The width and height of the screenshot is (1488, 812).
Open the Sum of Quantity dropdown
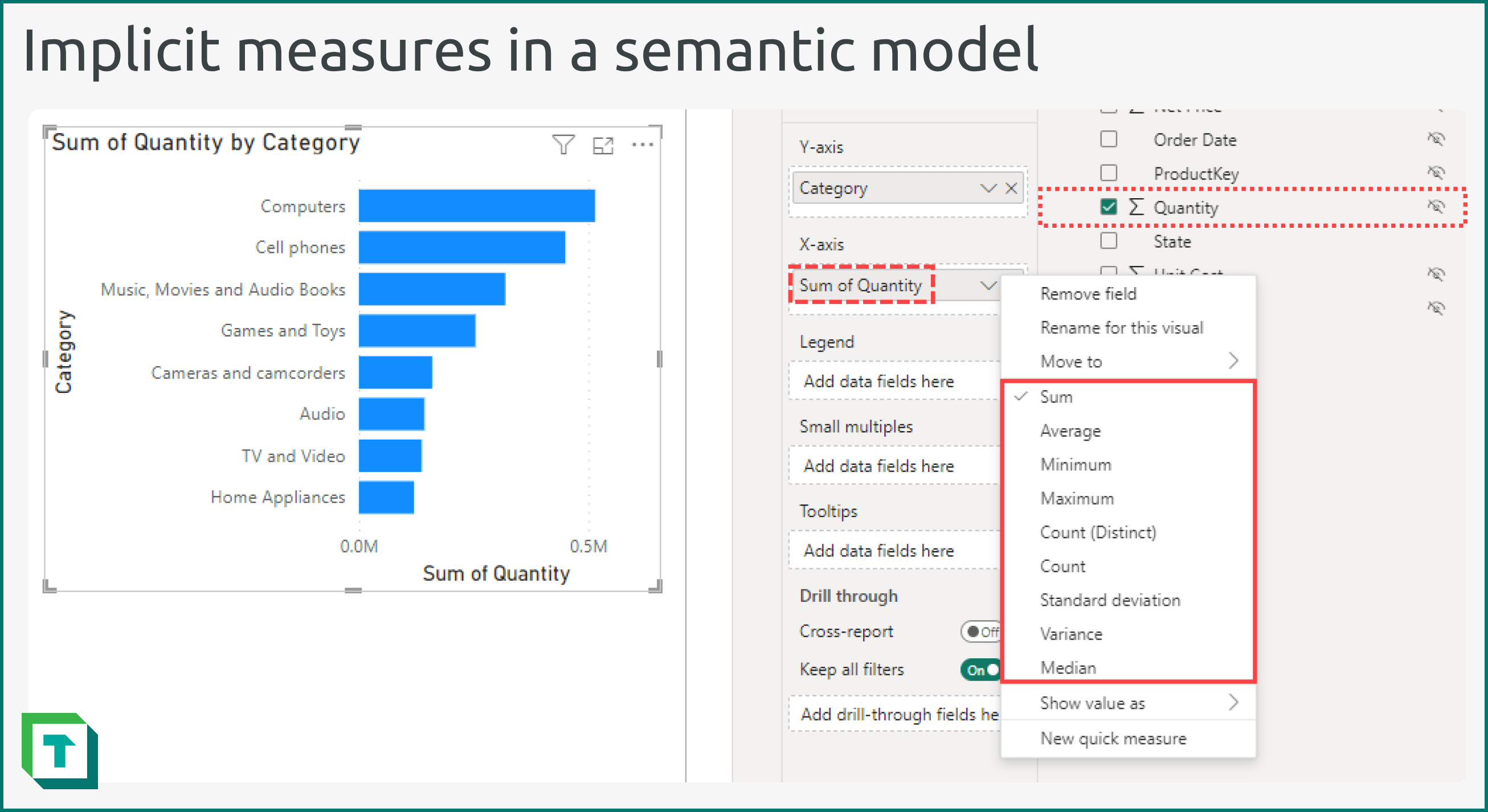988,285
